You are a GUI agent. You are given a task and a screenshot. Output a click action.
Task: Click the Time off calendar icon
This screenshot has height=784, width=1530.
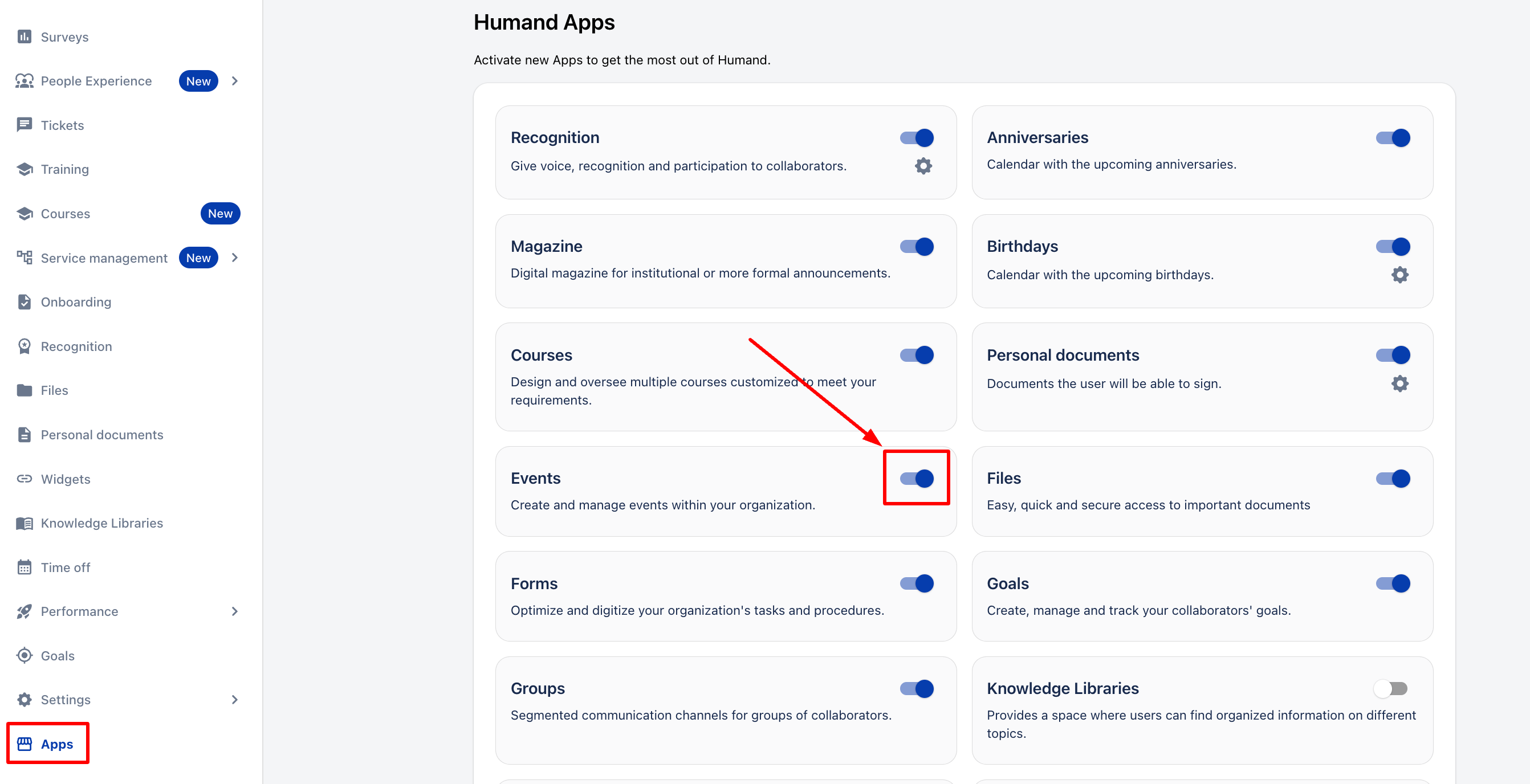(x=25, y=567)
